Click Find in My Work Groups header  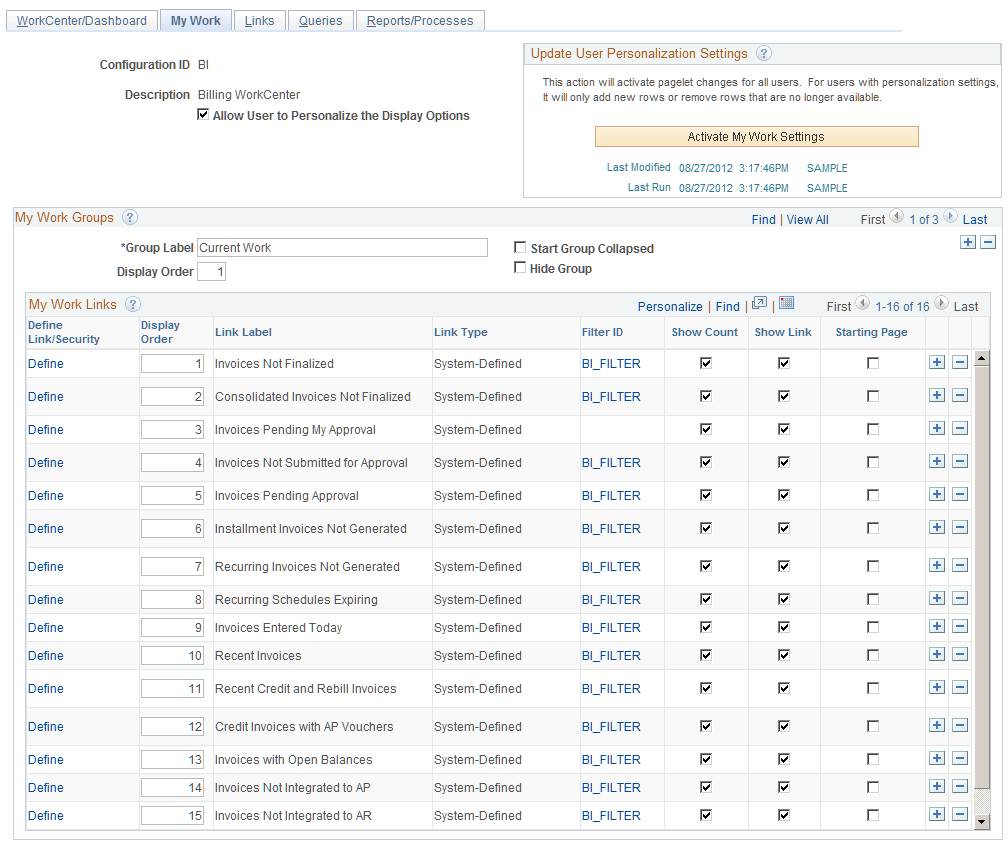(763, 220)
